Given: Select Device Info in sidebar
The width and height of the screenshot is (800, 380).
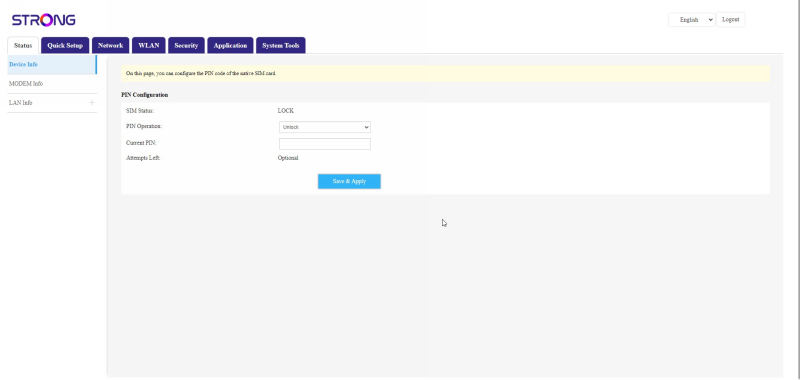Looking at the screenshot, I should 52,65.
